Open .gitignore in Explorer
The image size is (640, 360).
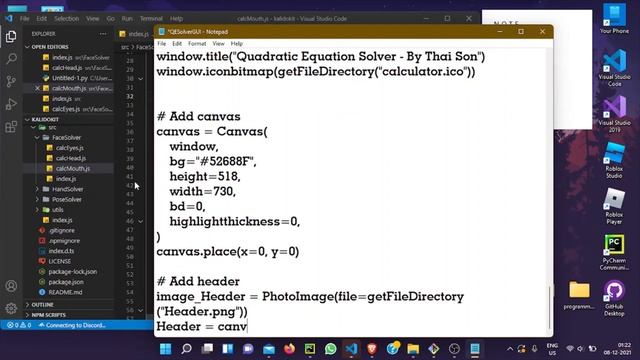point(62,231)
